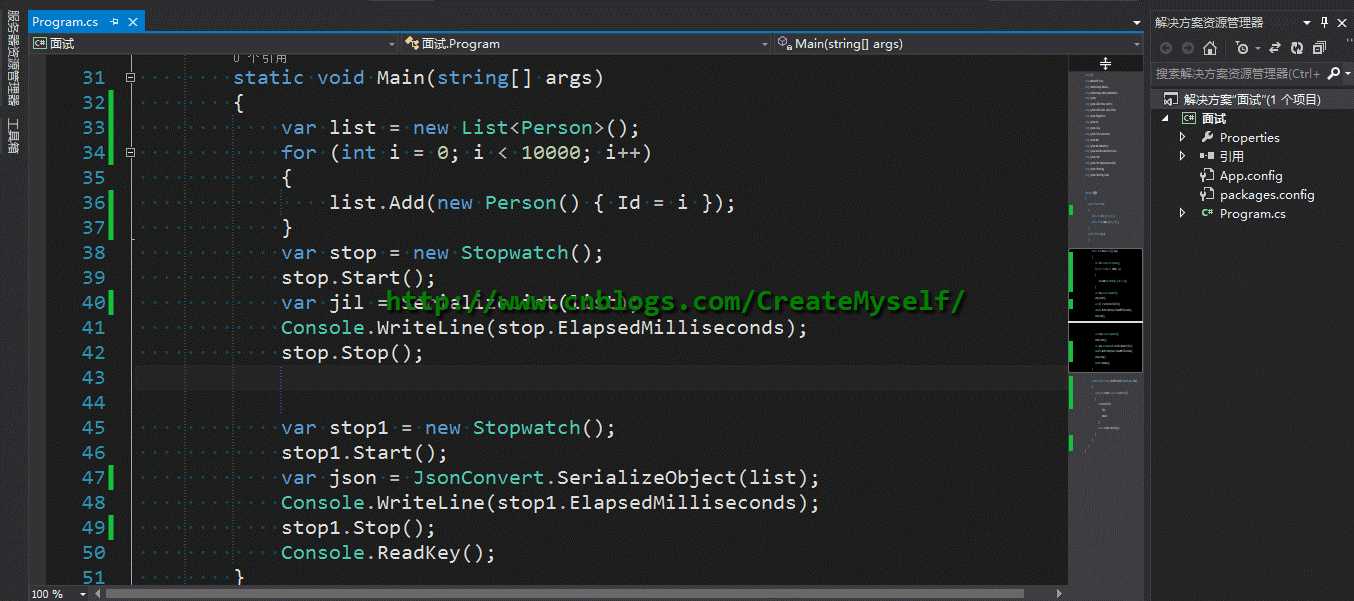
Task: Click the 'stop.Start();' line
Action: (x=358, y=277)
